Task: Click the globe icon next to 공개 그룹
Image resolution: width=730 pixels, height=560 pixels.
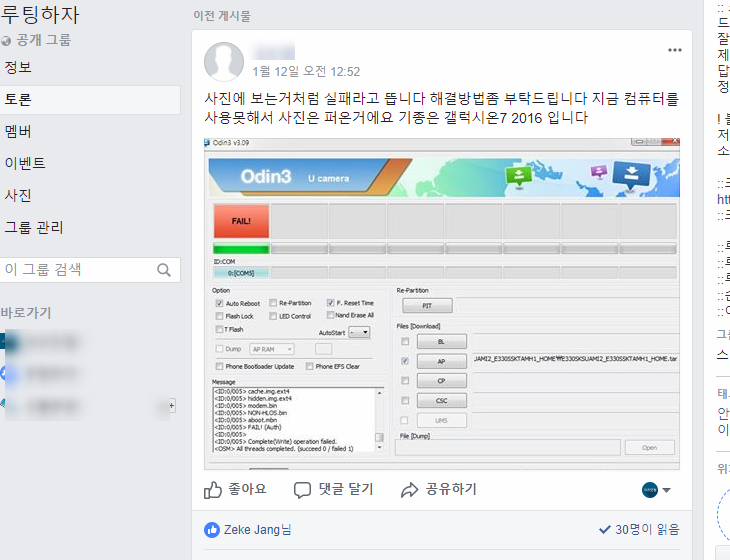Action: (x=7, y=41)
